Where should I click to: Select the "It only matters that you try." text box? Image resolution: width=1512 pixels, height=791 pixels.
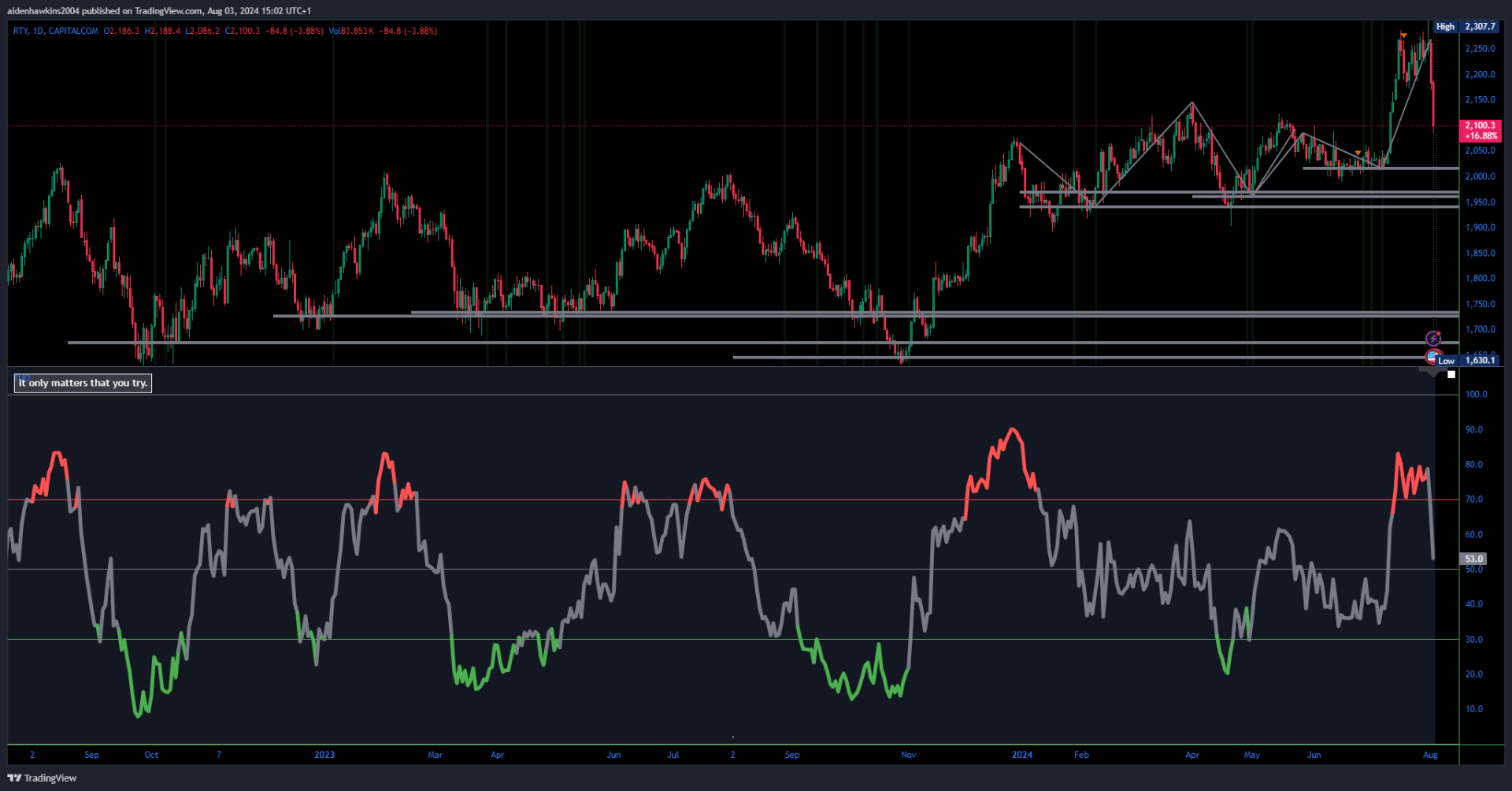(x=83, y=384)
